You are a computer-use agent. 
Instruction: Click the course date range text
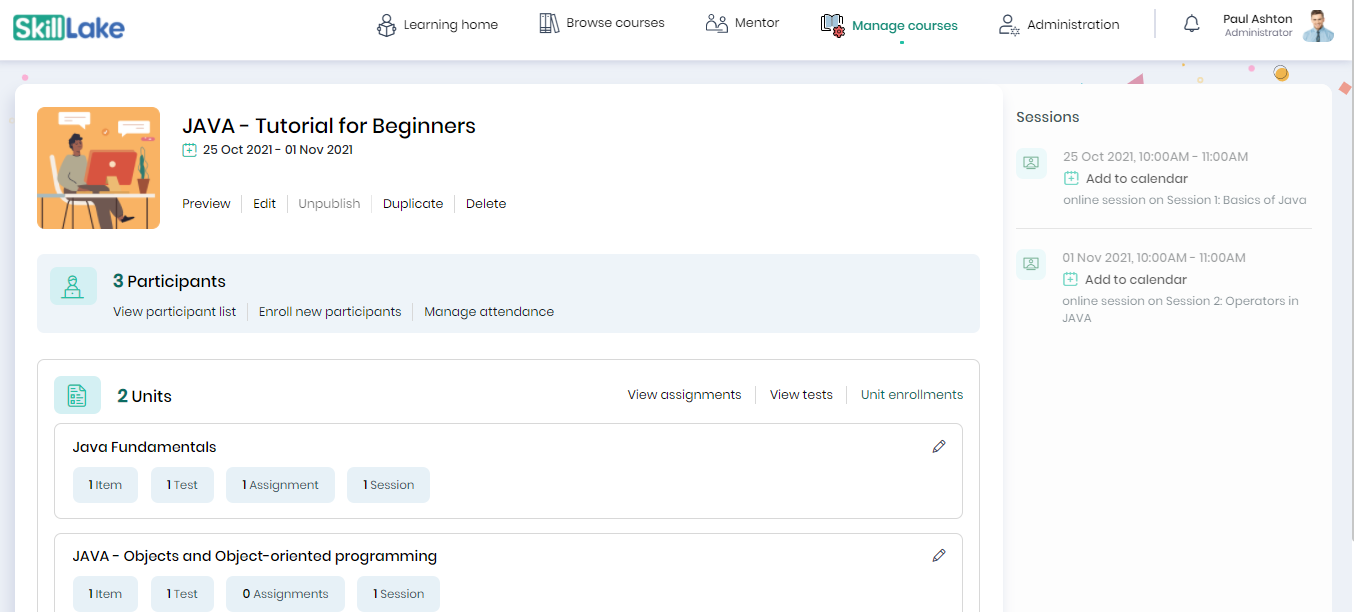point(278,150)
